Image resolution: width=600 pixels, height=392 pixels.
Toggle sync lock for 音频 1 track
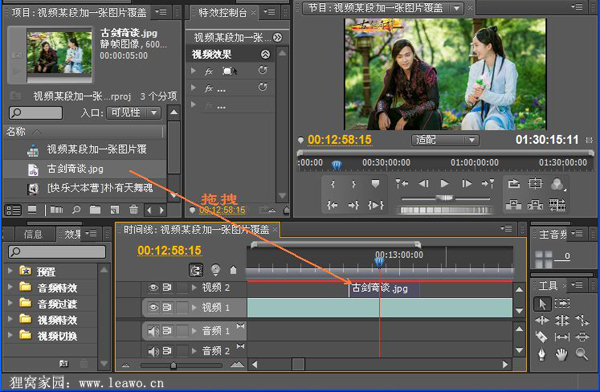coord(167,331)
